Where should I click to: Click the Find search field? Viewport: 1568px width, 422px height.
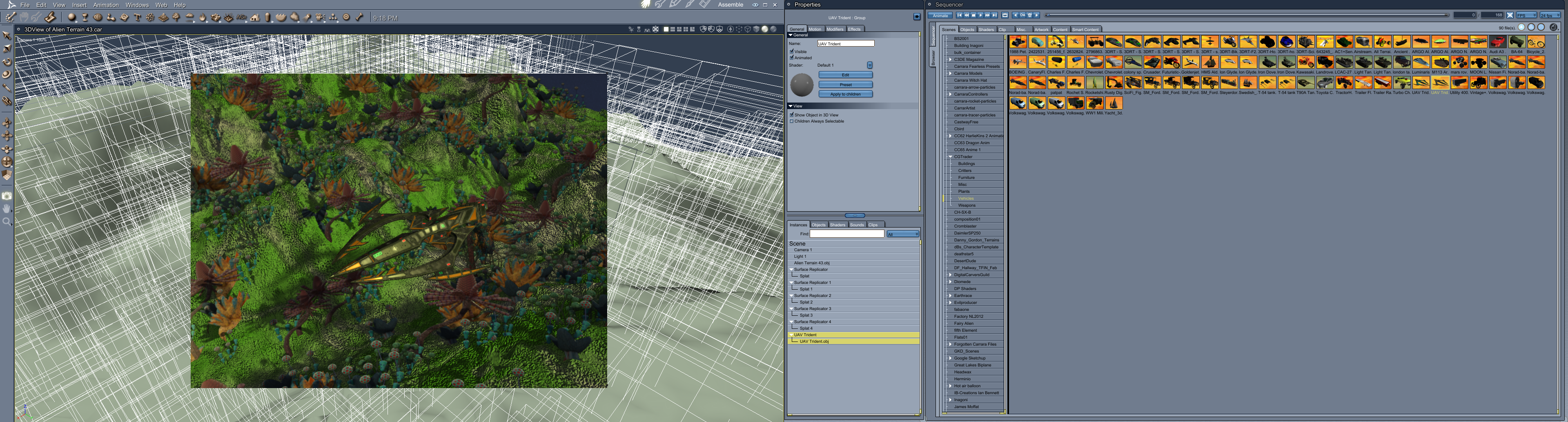(847, 234)
